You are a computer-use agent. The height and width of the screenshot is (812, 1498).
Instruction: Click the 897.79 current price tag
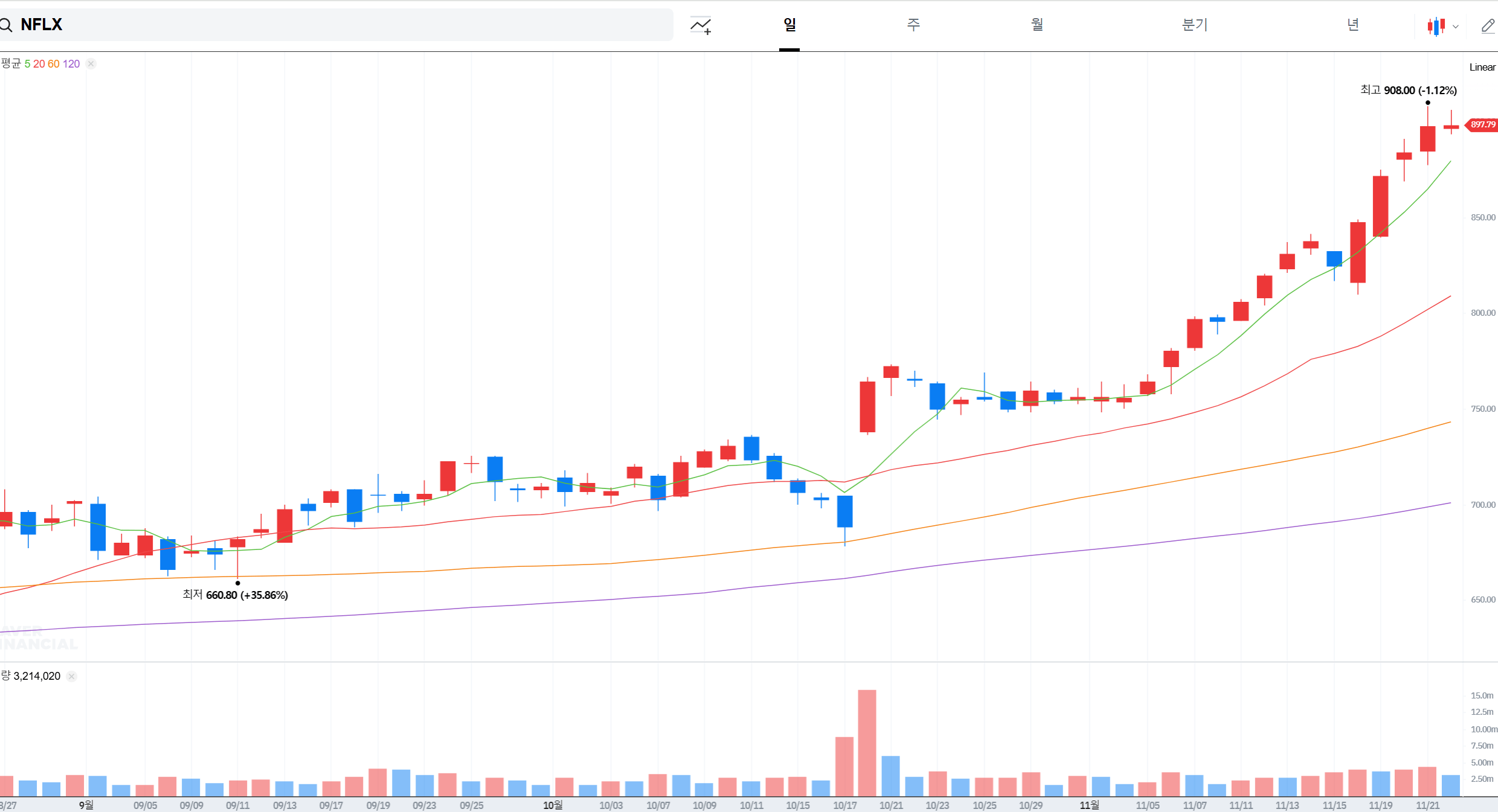[x=1482, y=125]
